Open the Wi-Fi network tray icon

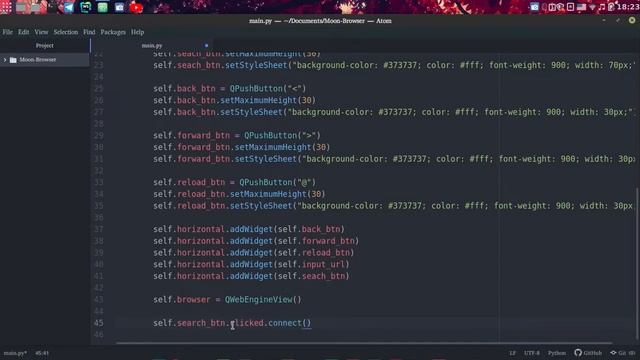592,7
